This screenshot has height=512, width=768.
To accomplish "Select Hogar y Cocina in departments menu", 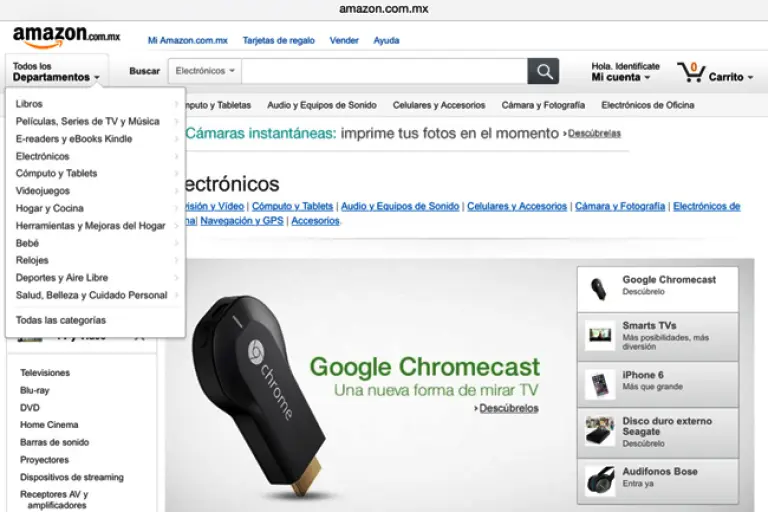I will pos(49,208).
